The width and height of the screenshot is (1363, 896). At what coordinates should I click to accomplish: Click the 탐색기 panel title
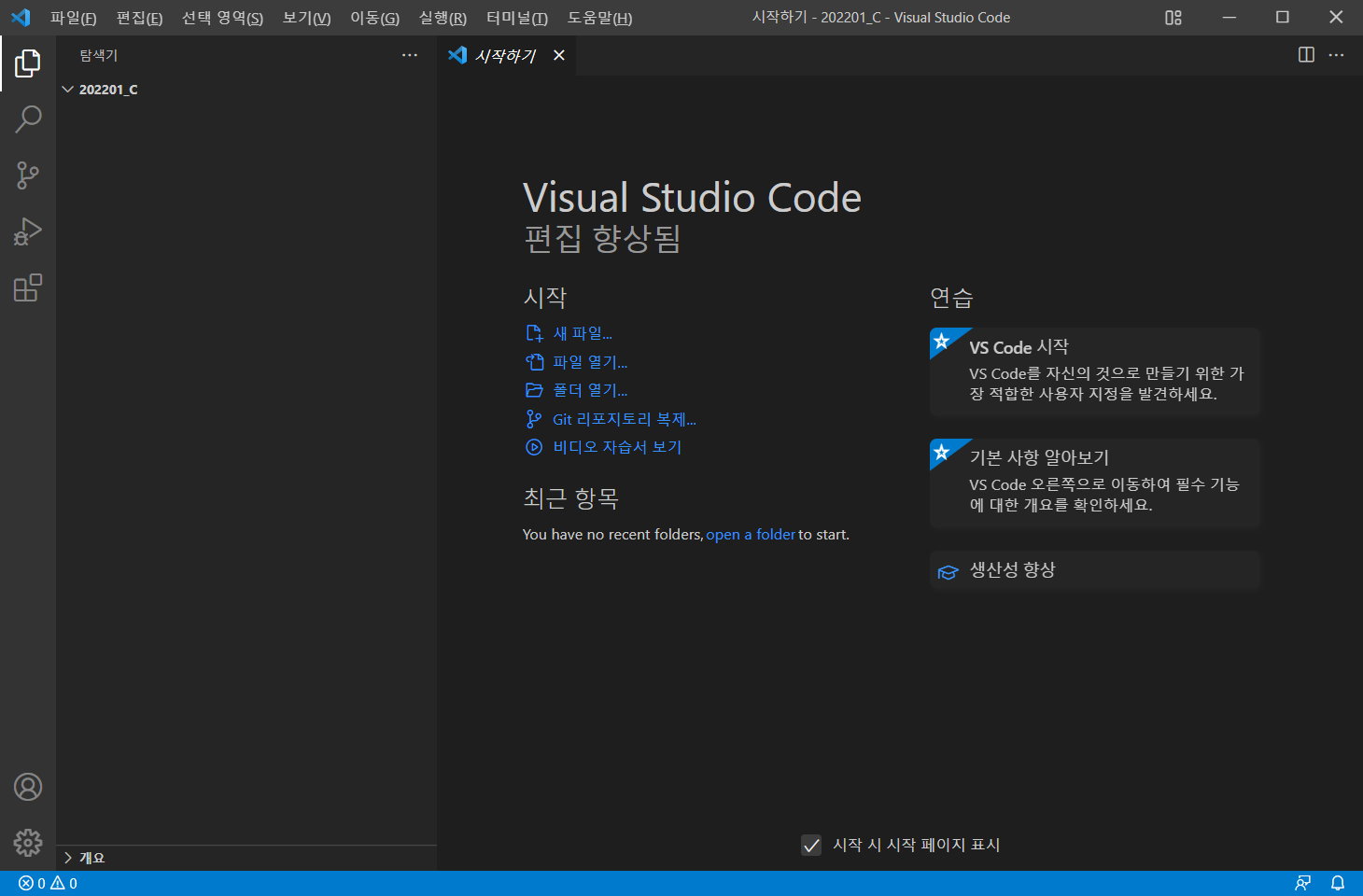[x=99, y=55]
